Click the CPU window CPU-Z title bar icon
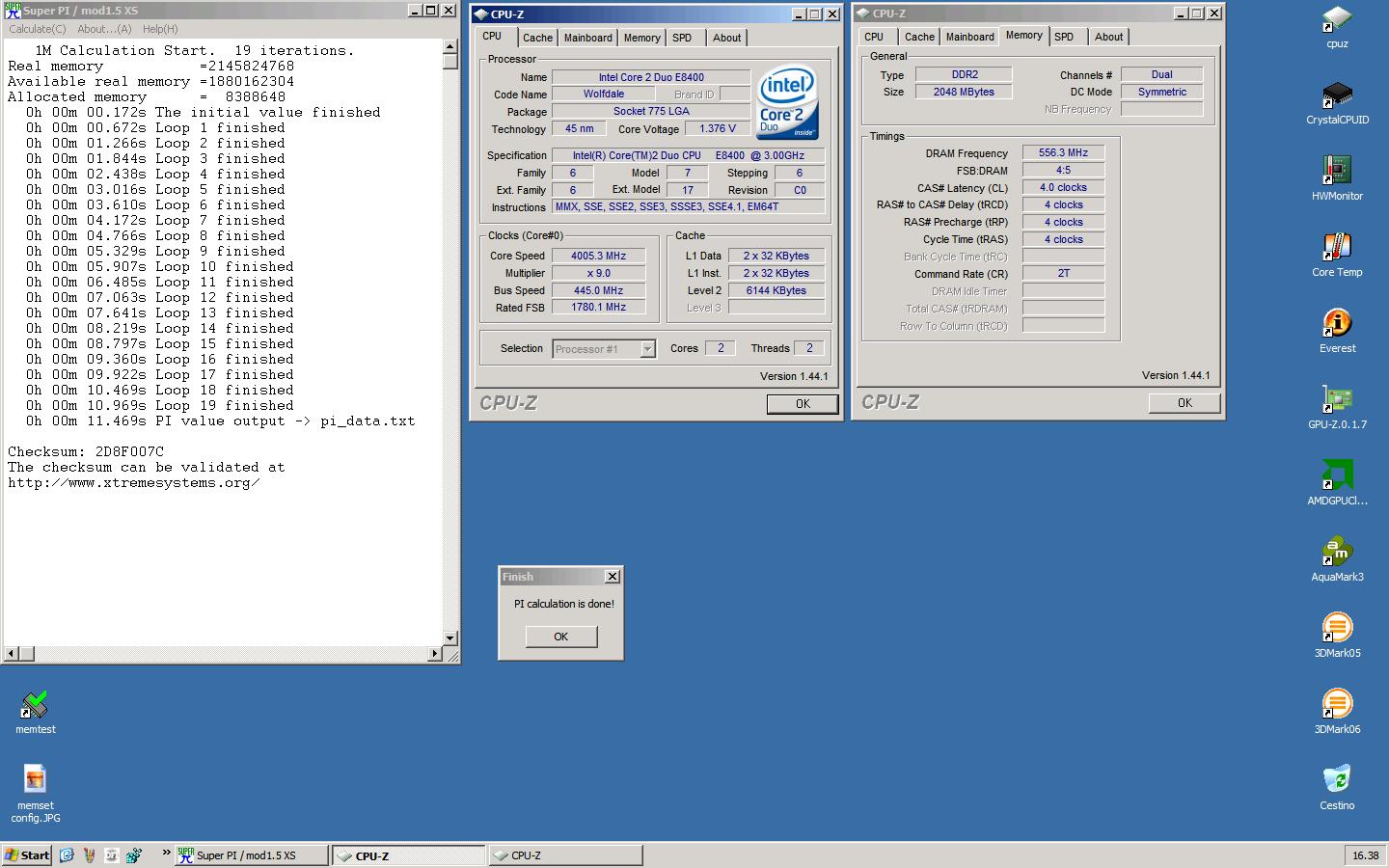This screenshot has height=868, width=1389. click(481, 14)
